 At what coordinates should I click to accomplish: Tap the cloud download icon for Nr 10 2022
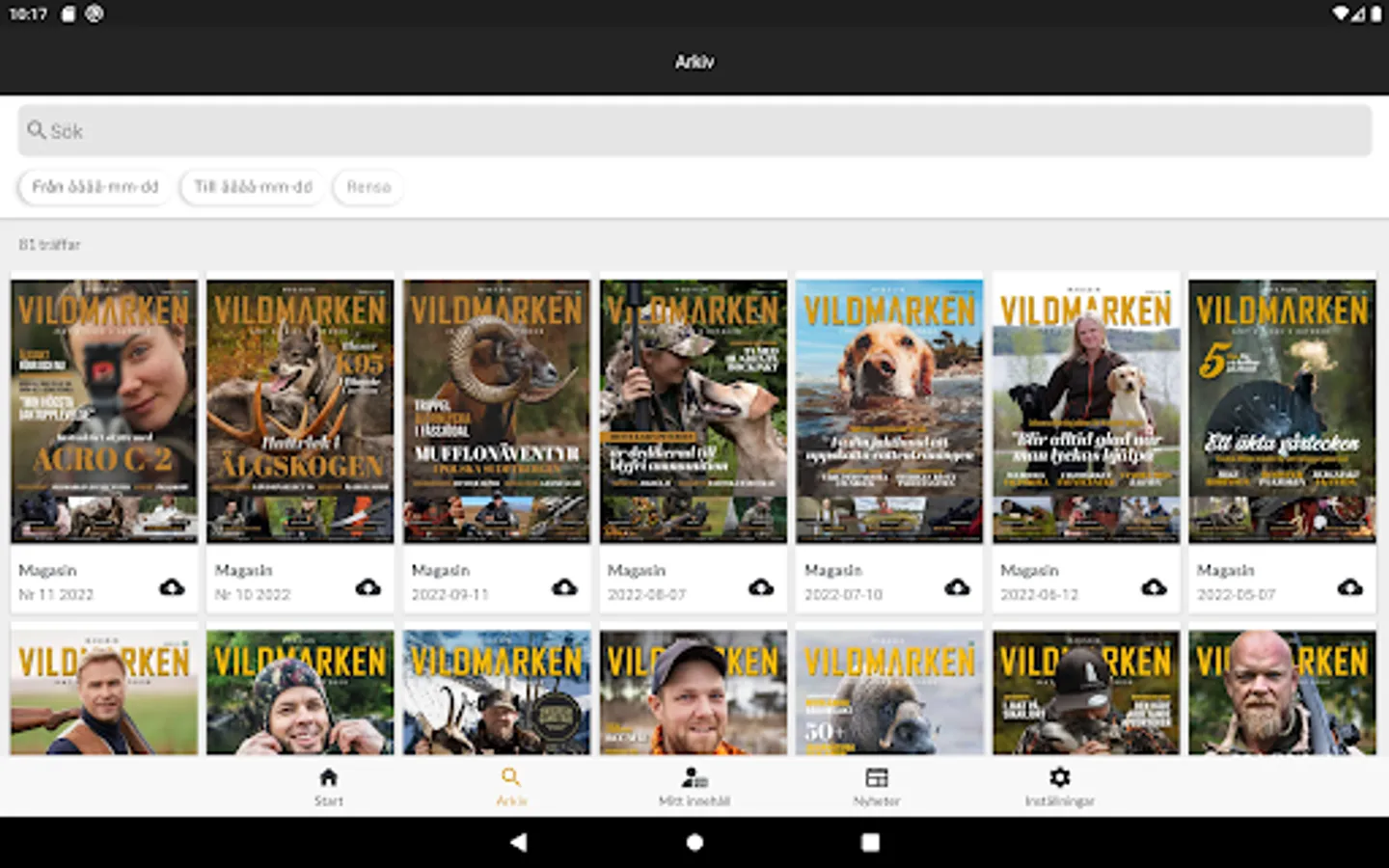click(x=368, y=586)
